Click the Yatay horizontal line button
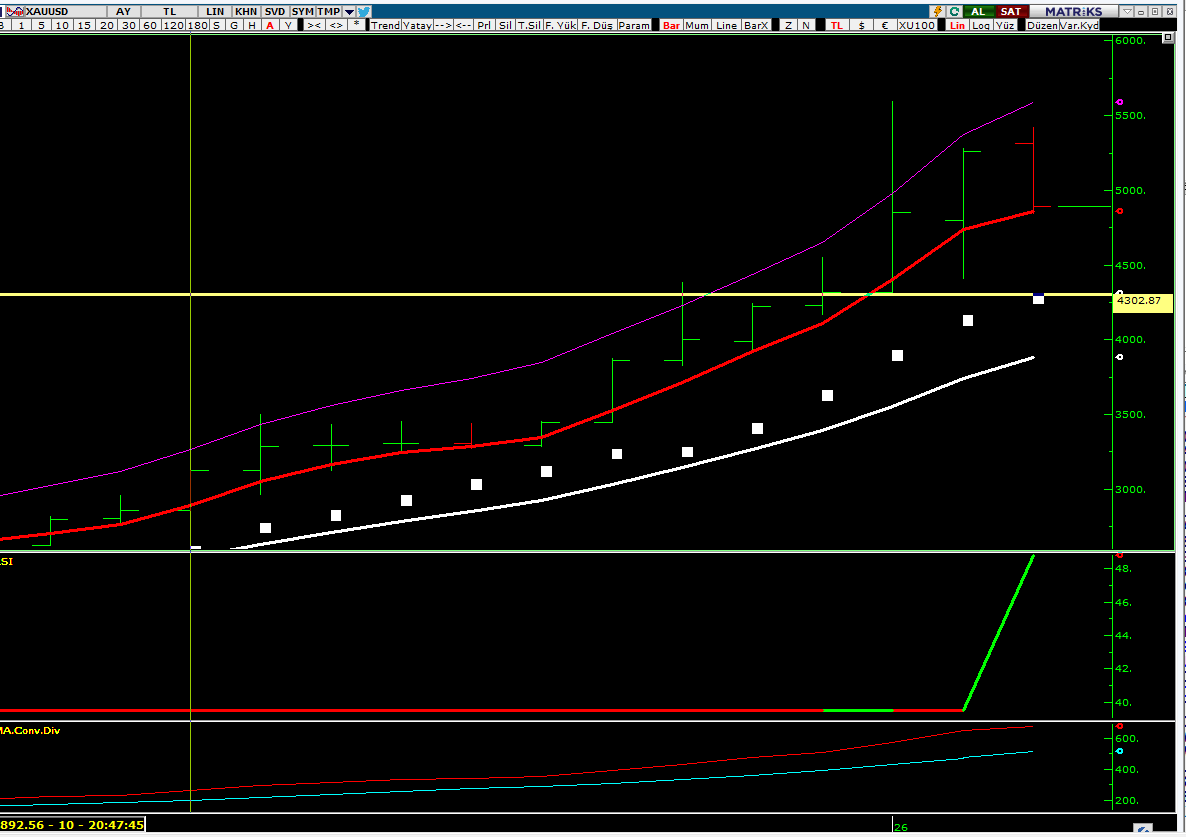 click(417, 25)
